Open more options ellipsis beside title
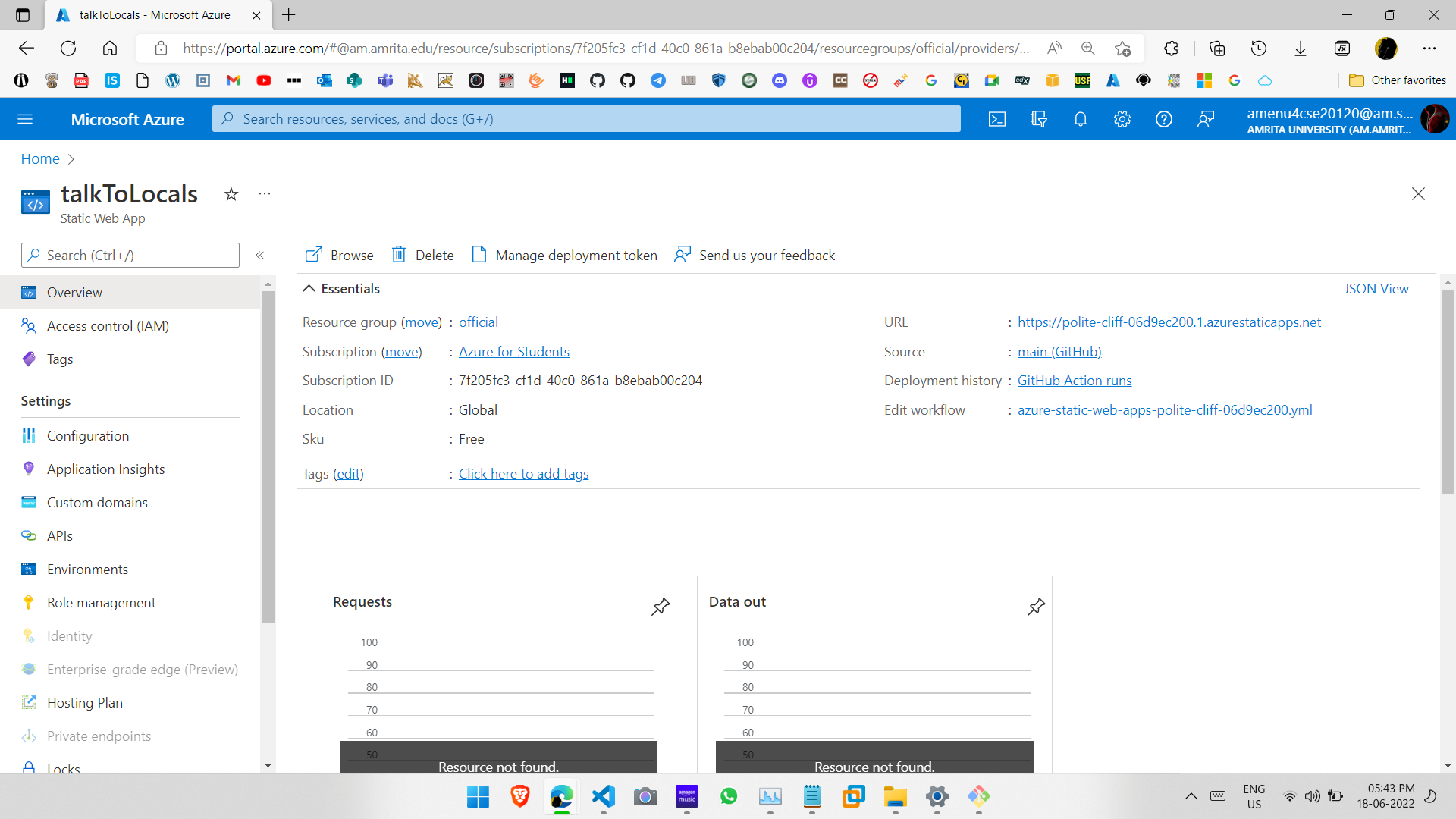The height and width of the screenshot is (819, 1456). [x=265, y=194]
